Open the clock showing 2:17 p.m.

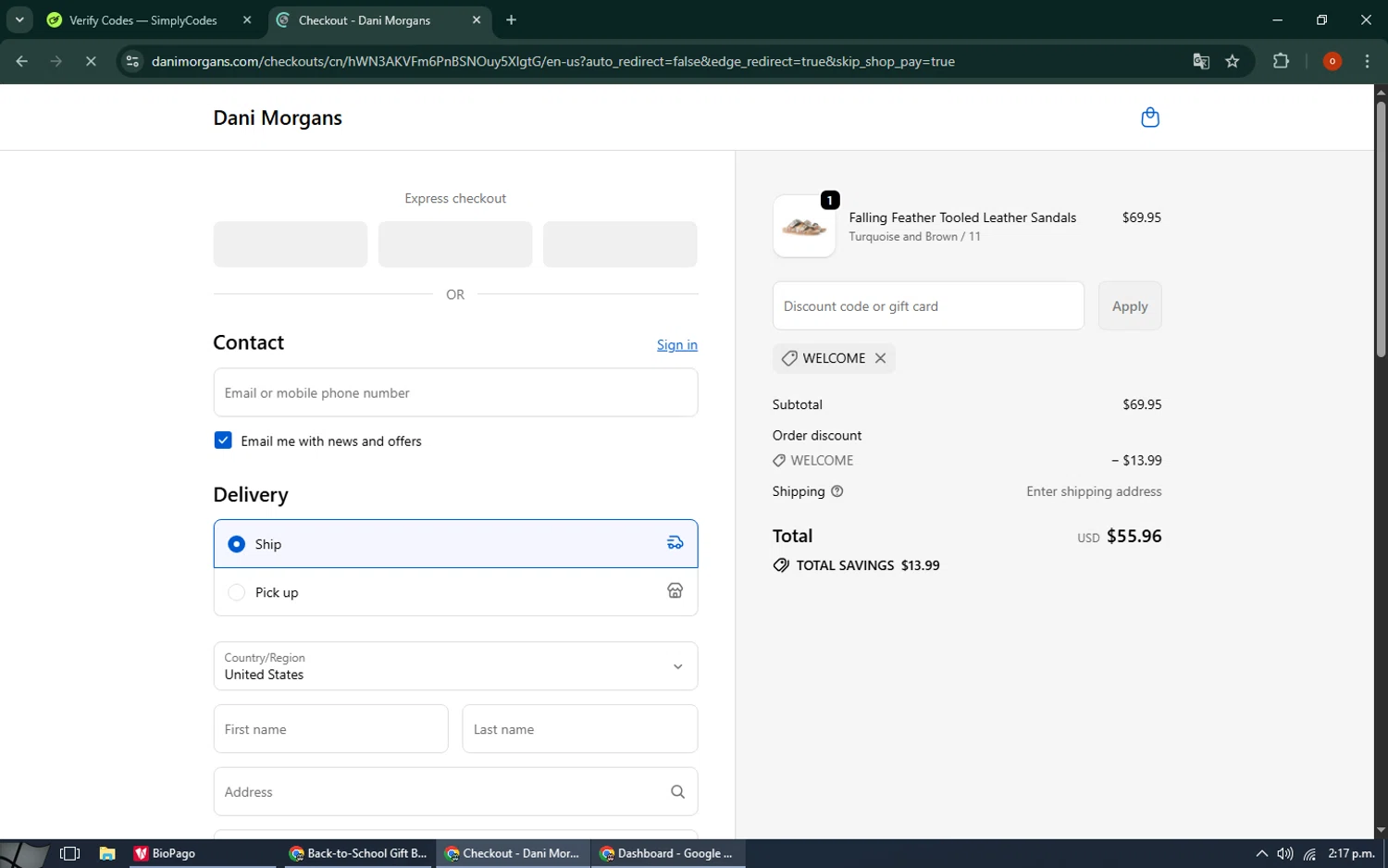point(1352,853)
